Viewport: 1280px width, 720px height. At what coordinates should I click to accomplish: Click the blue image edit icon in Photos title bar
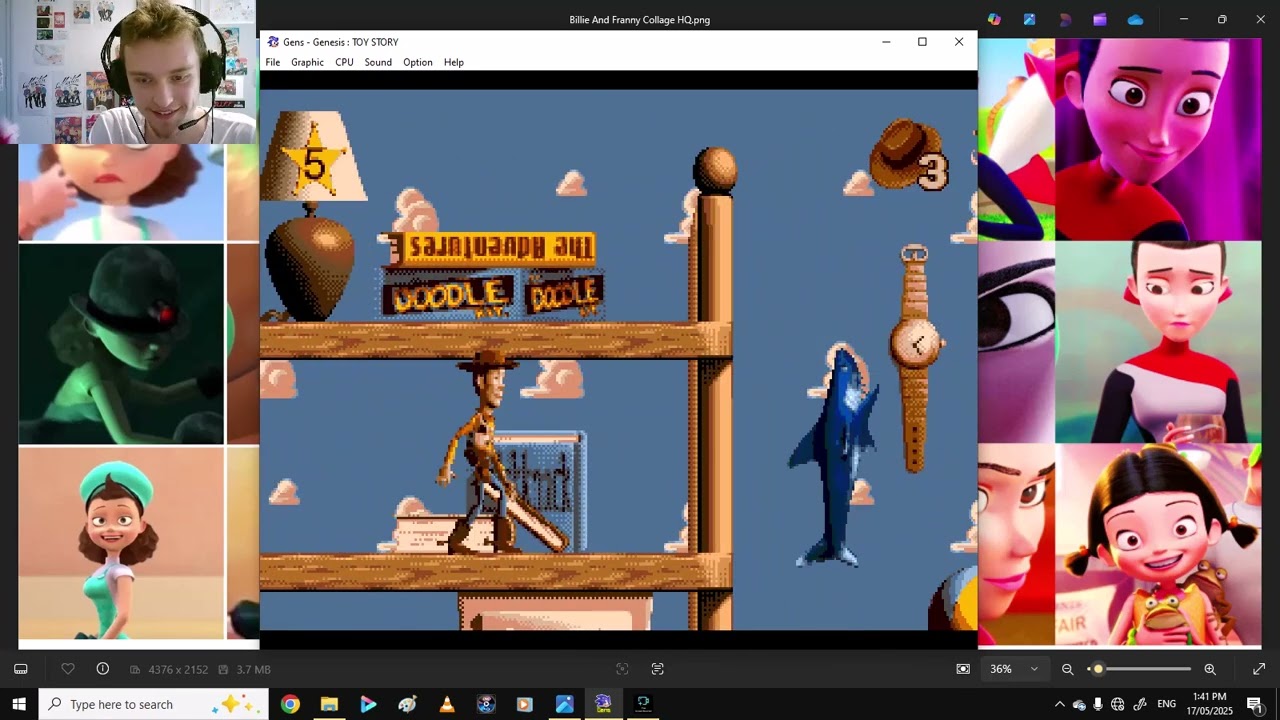pos(1029,19)
